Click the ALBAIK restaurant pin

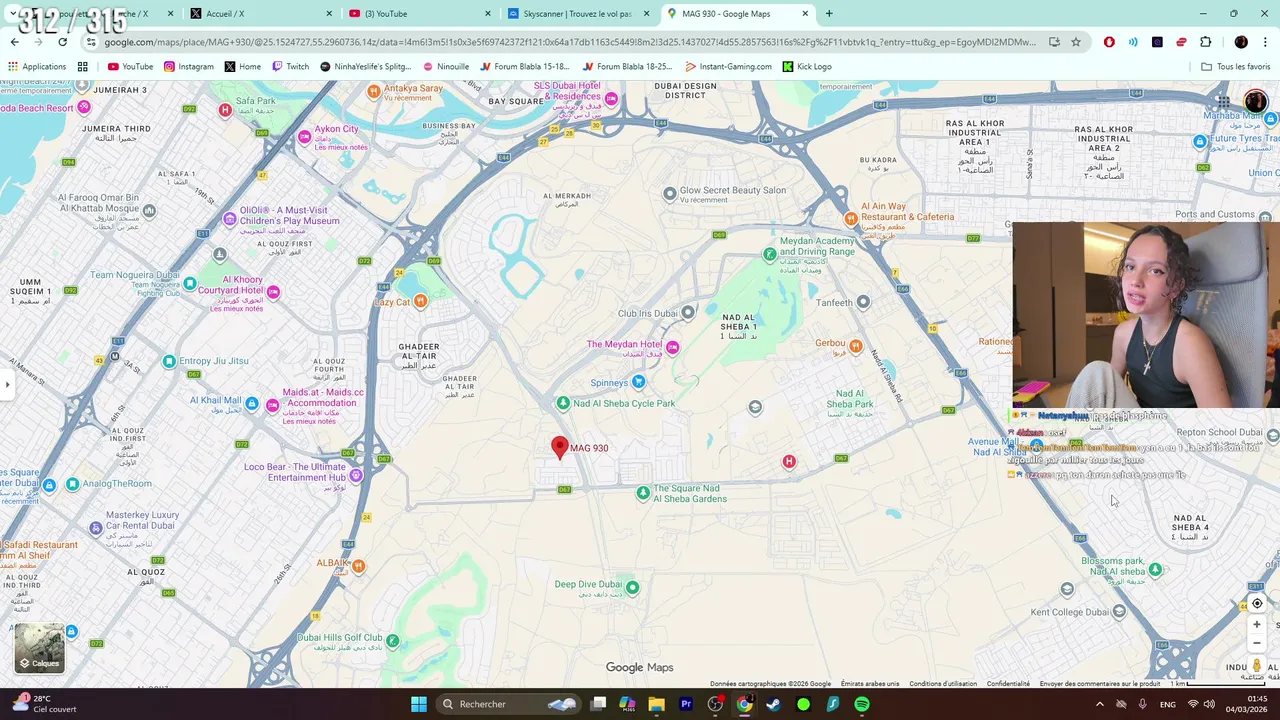tap(358, 566)
